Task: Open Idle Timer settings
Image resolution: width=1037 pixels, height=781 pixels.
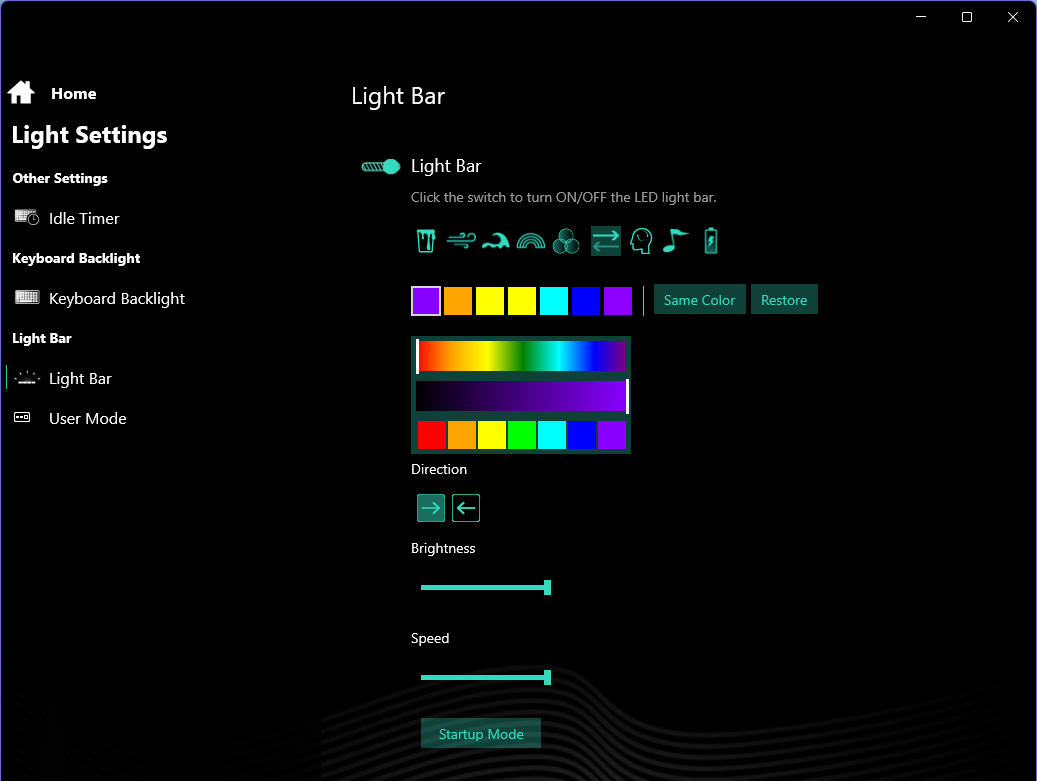Action: click(x=84, y=218)
